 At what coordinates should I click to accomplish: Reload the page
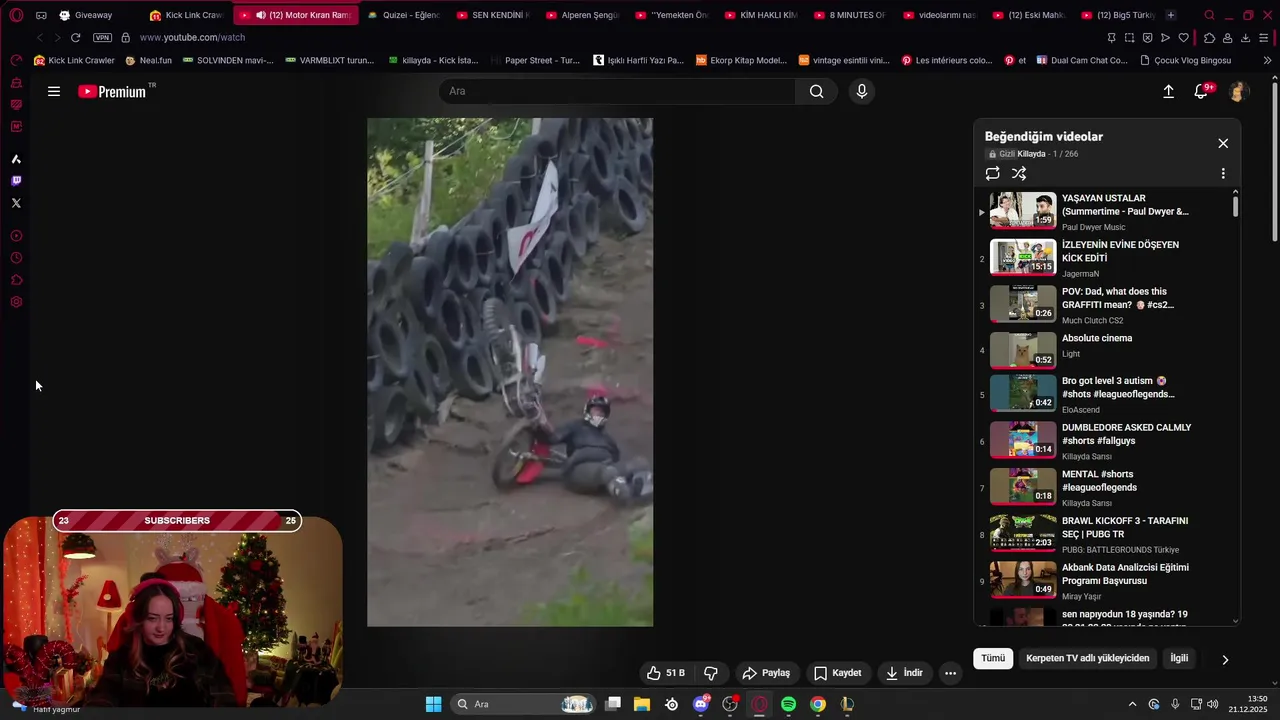click(x=75, y=38)
